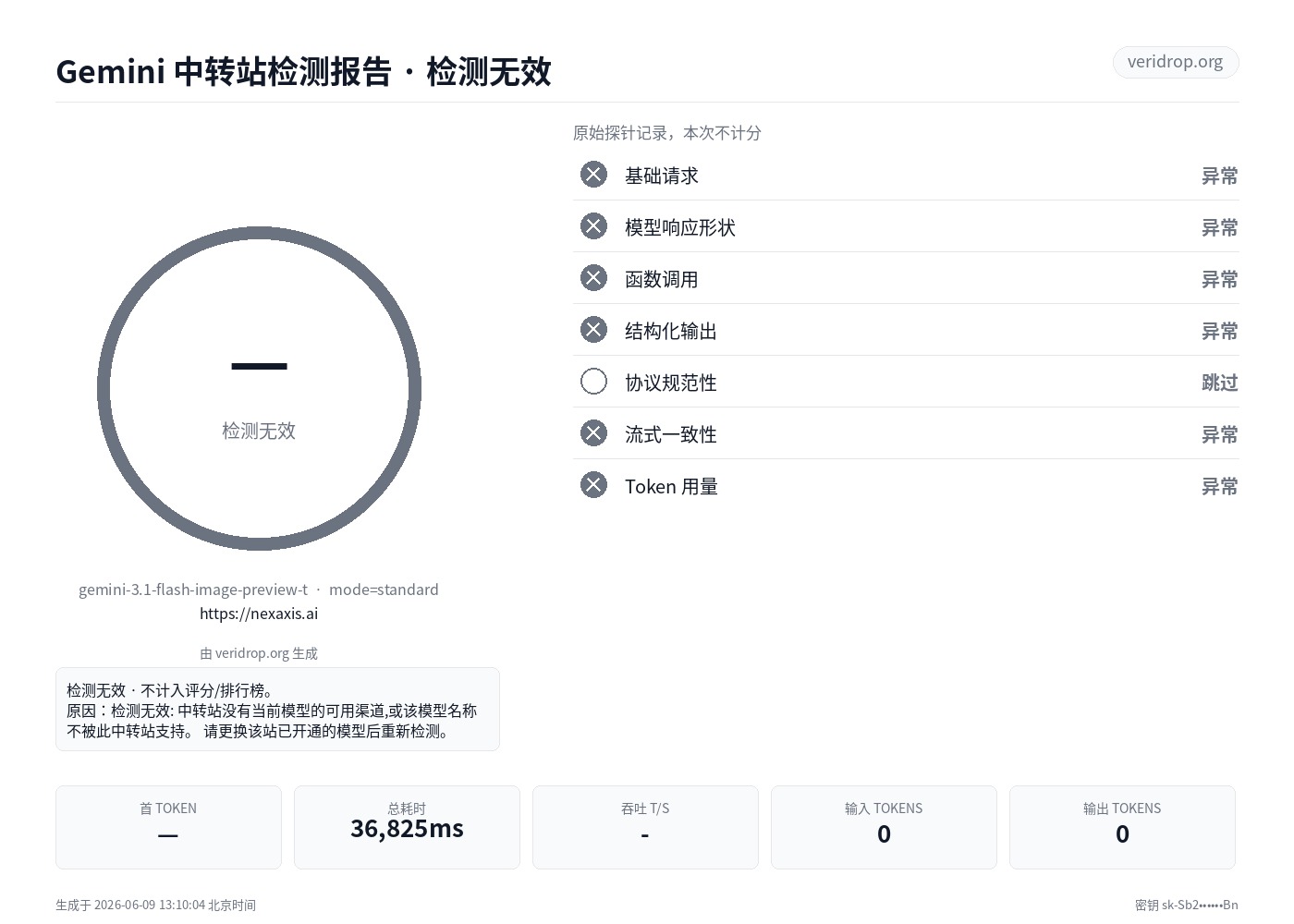Click the 首 TOKEN stat card
The height and width of the screenshot is (924, 1294).
(168, 827)
